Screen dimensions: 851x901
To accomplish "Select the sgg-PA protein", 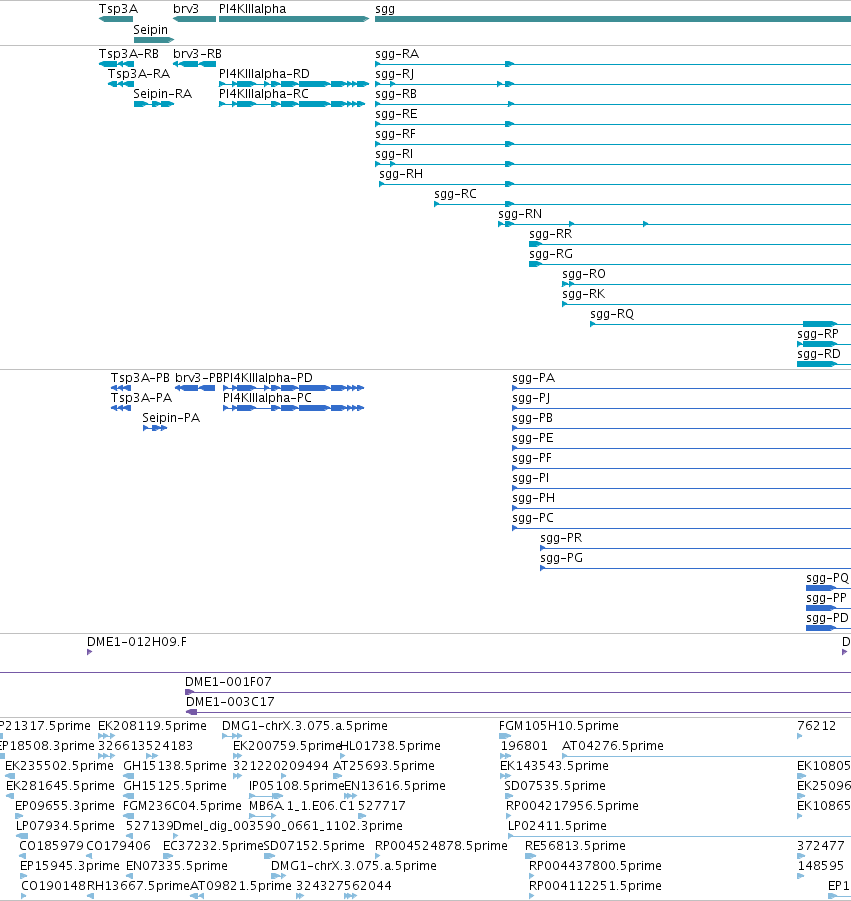I will point(681,388).
